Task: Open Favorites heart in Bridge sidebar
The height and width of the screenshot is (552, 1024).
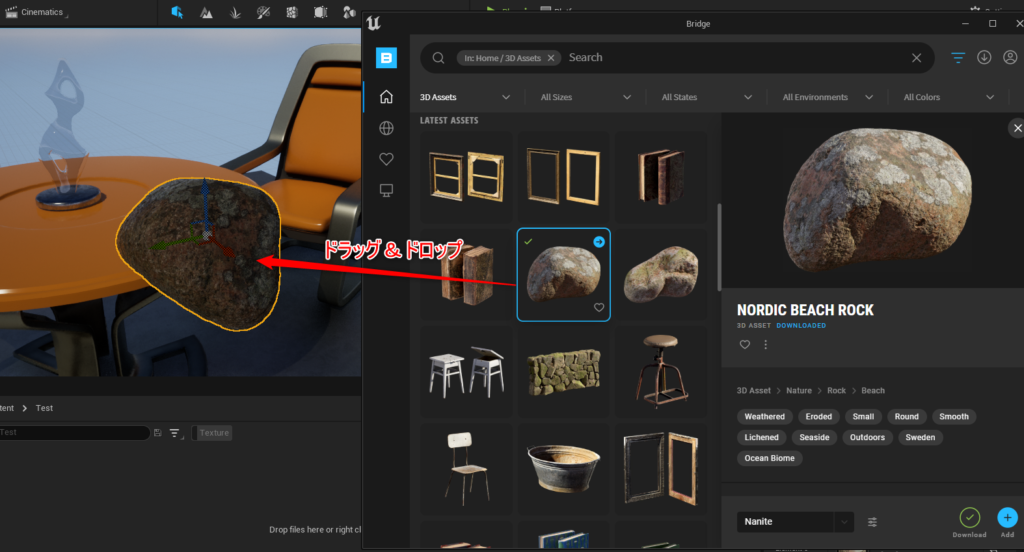Action: pyautogui.click(x=386, y=159)
